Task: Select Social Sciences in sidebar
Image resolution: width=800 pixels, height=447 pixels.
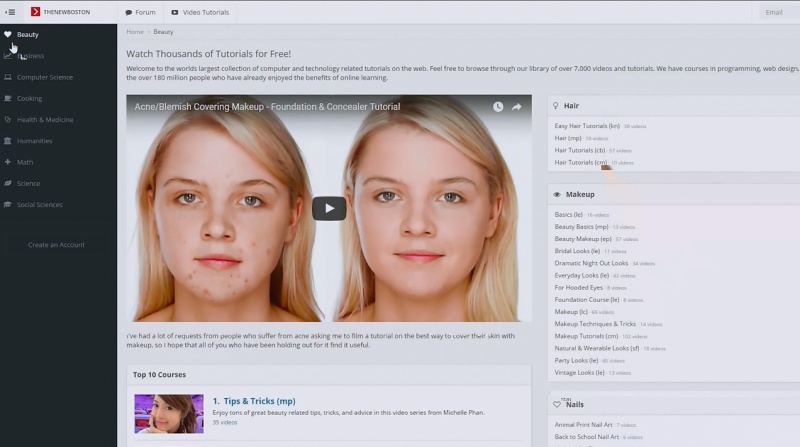Action: tap(39, 205)
